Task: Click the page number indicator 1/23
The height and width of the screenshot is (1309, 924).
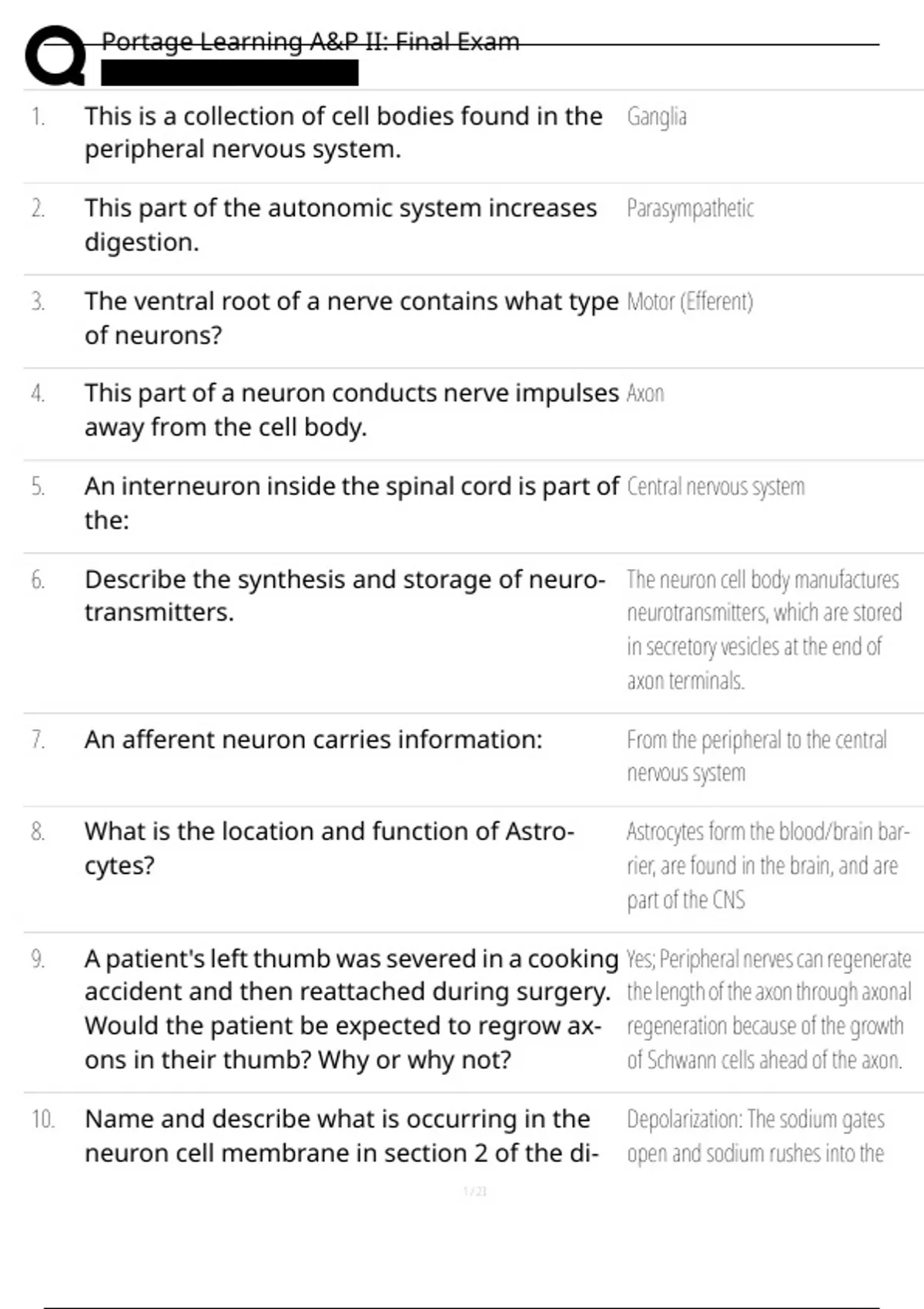Action: pos(475,1191)
